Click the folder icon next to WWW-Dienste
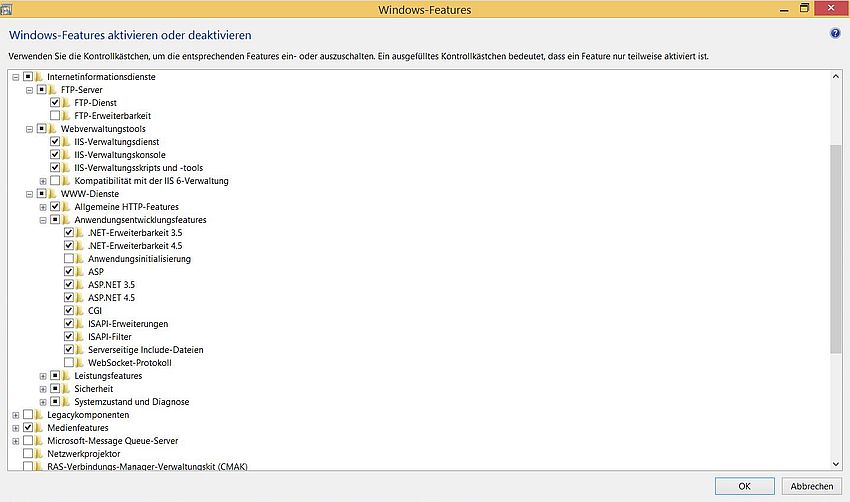 [x=53, y=194]
